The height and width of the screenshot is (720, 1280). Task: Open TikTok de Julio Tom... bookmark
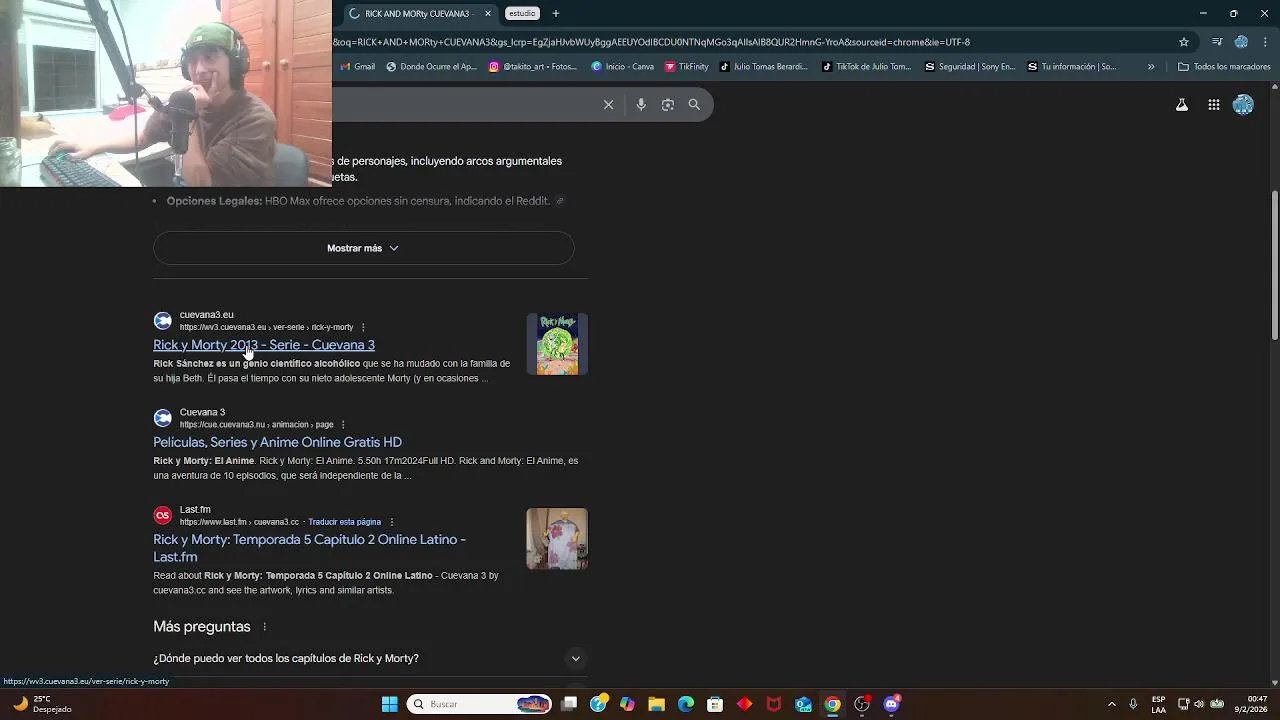(867, 67)
